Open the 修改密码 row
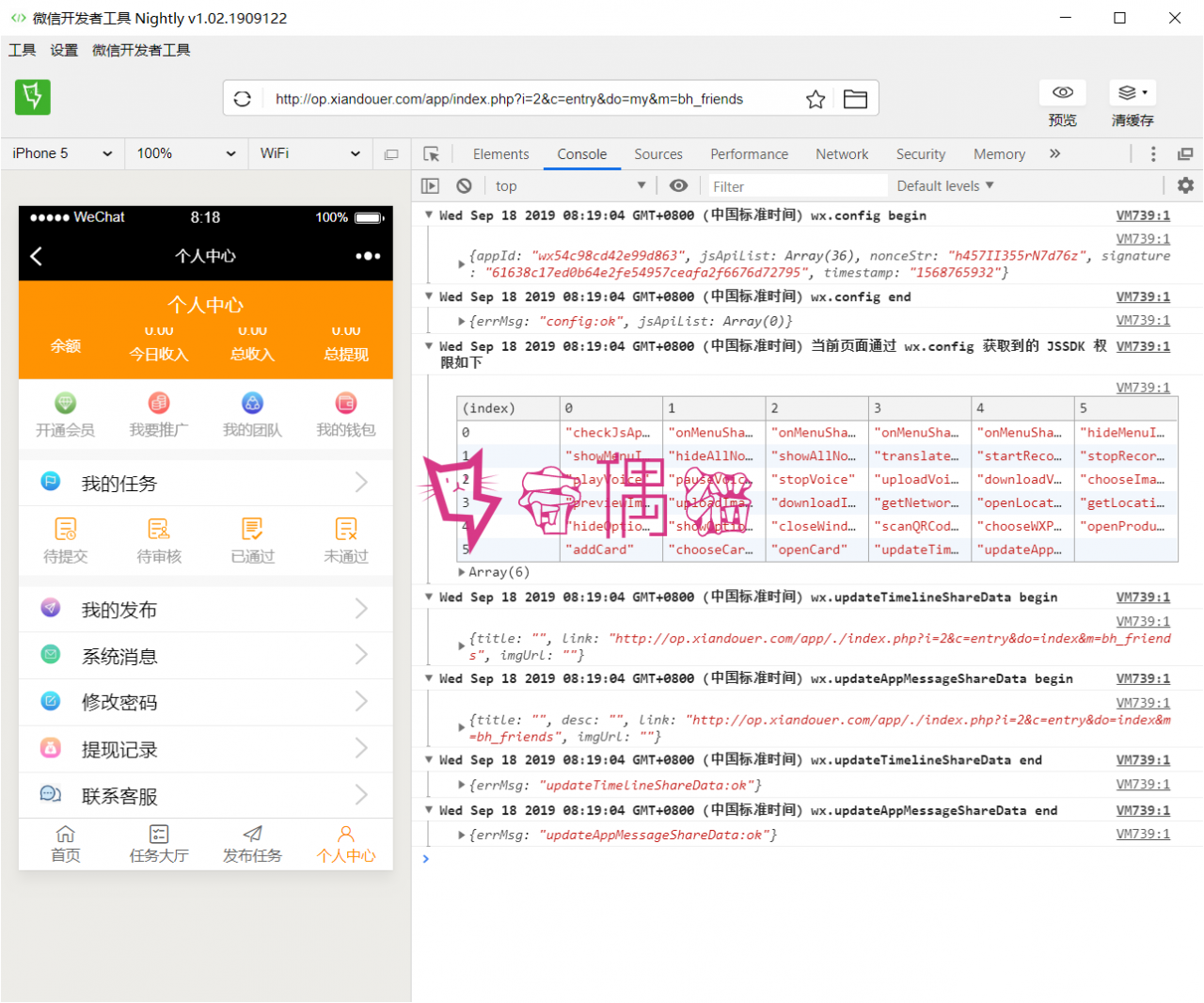The width and height of the screenshot is (1204, 1003). (205, 702)
